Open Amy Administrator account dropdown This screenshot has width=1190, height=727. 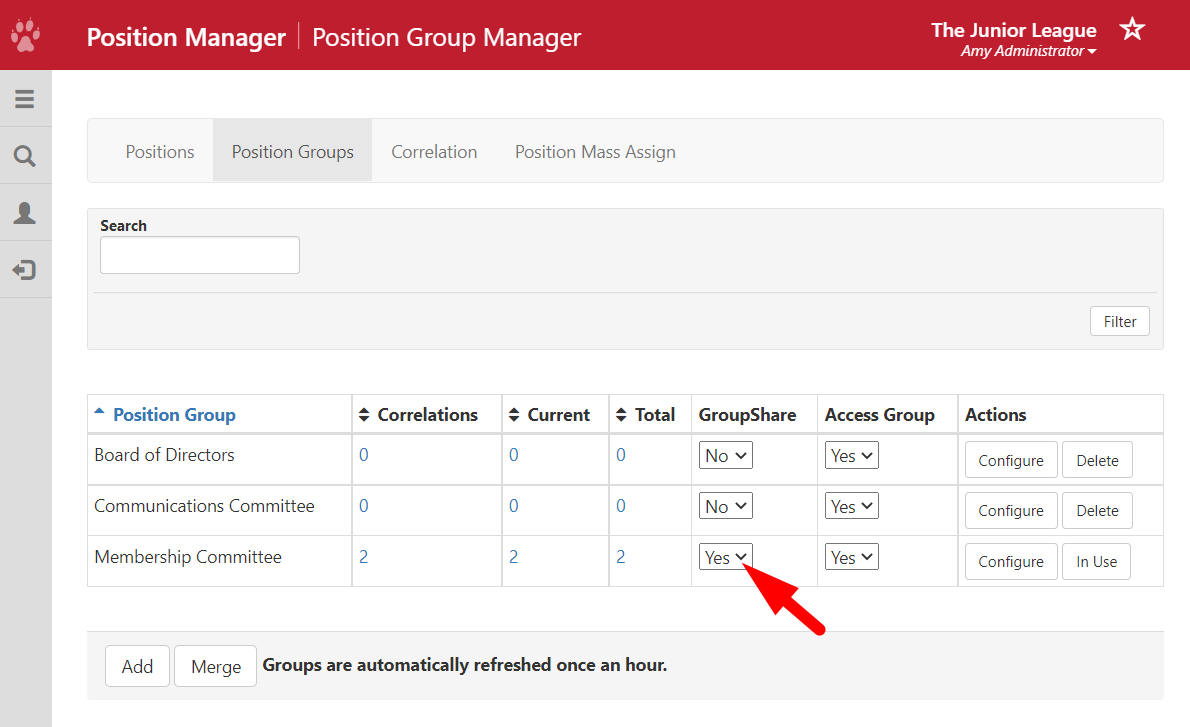[x=1028, y=51]
